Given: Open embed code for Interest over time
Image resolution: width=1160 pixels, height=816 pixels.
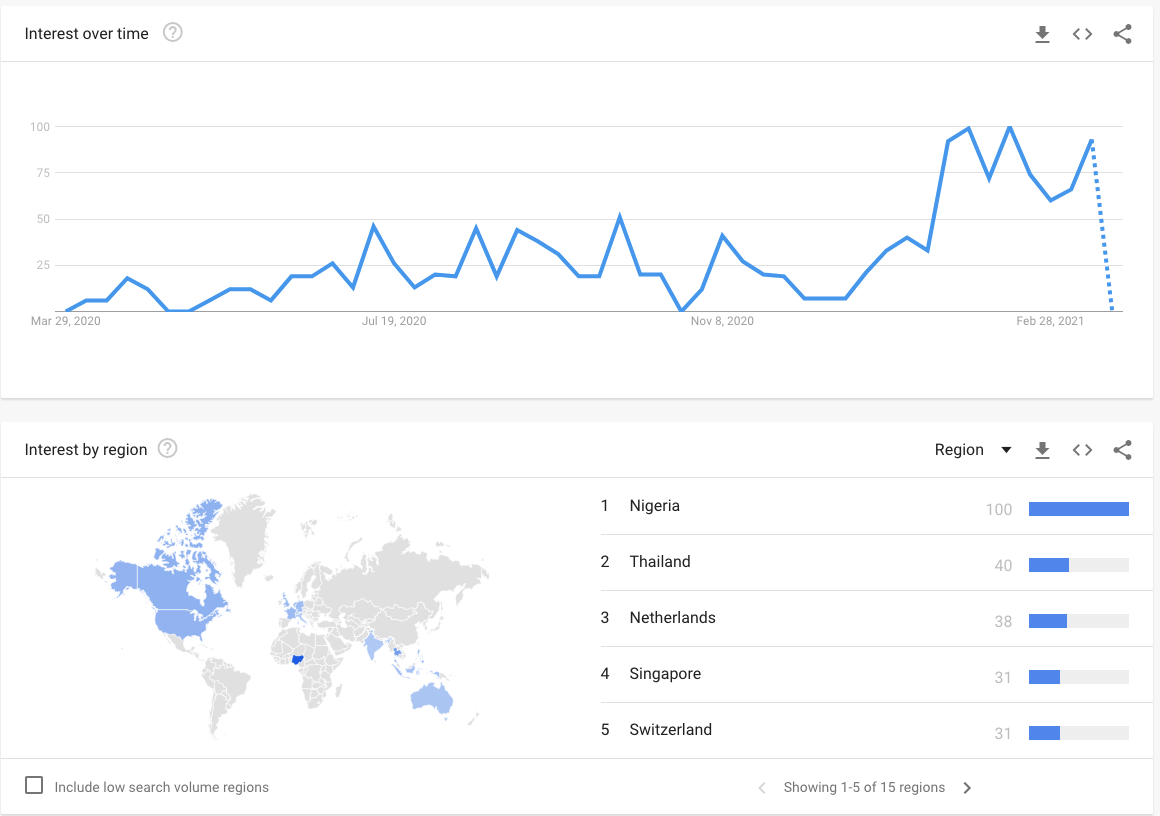Looking at the screenshot, I should coord(1082,34).
